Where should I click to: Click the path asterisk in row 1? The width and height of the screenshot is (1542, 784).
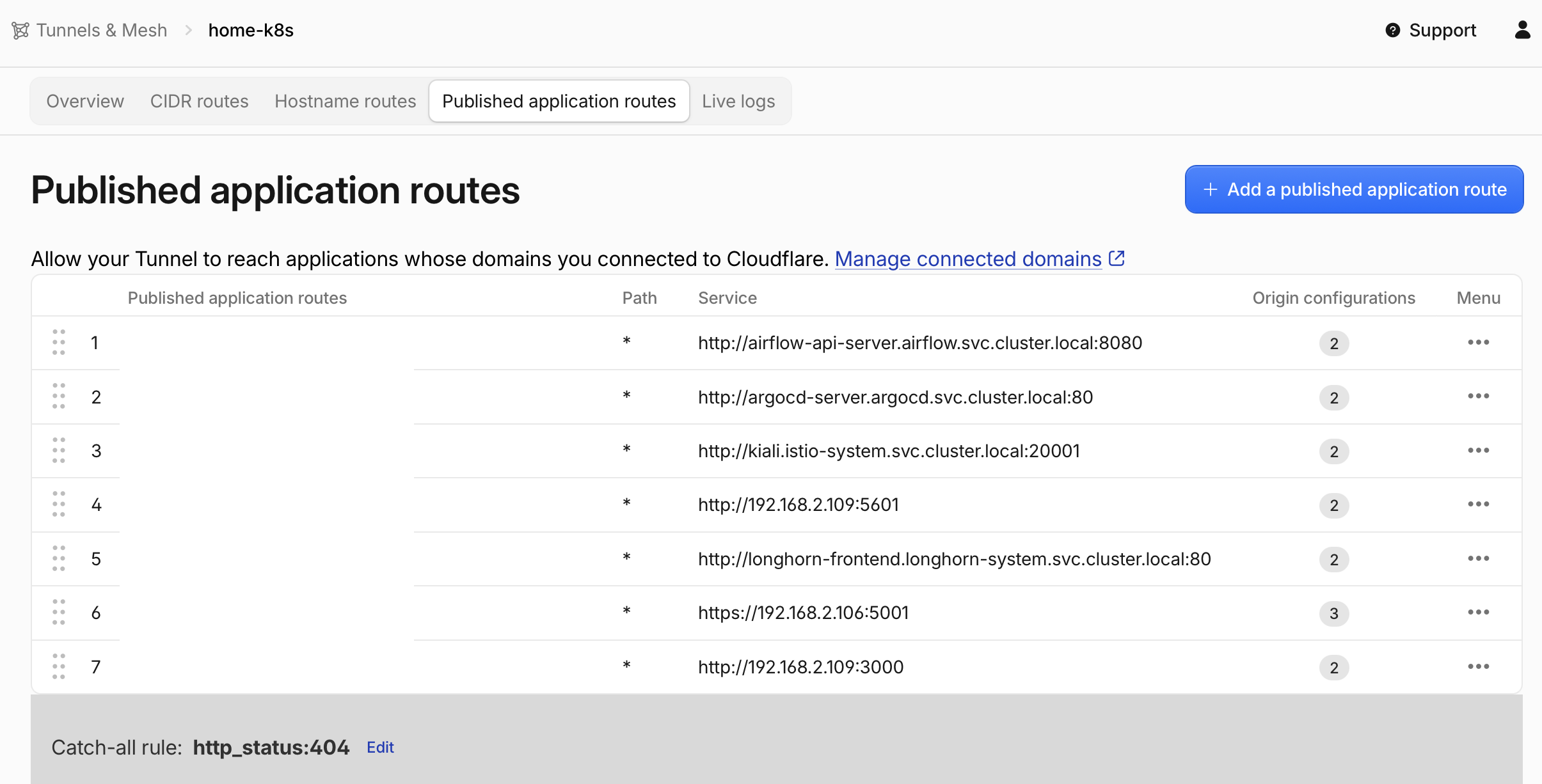627,341
